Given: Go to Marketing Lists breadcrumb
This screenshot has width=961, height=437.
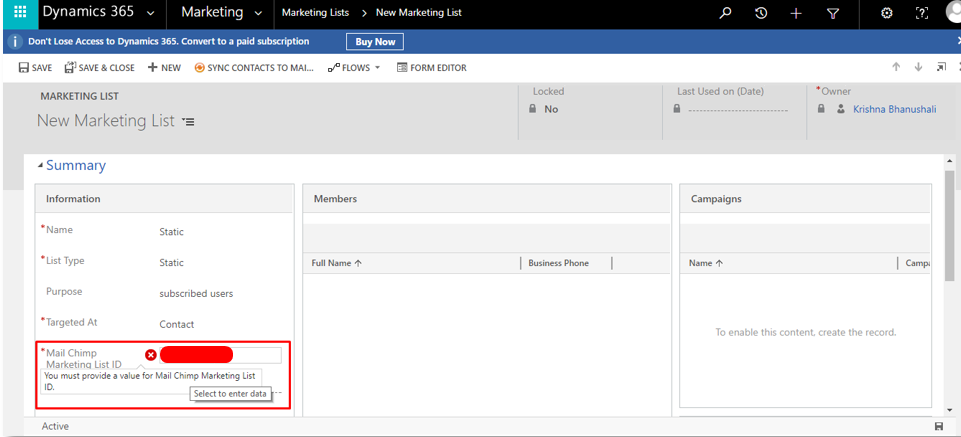Looking at the screenshot, I should [x=315, y=12].
